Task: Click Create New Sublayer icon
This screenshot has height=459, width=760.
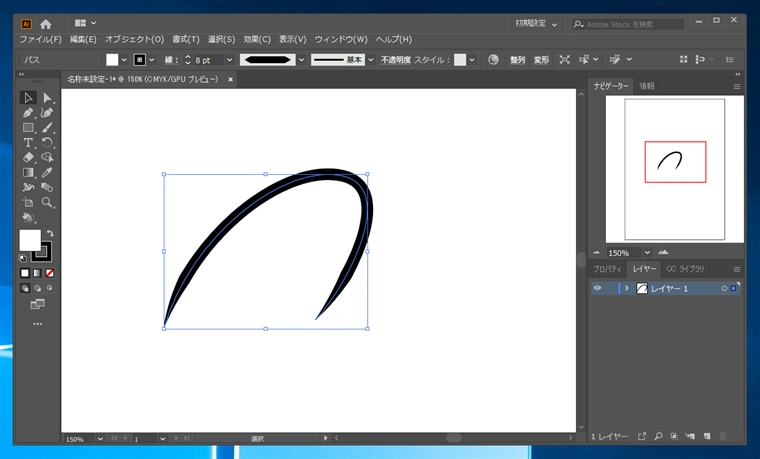Action: [690, 437]
